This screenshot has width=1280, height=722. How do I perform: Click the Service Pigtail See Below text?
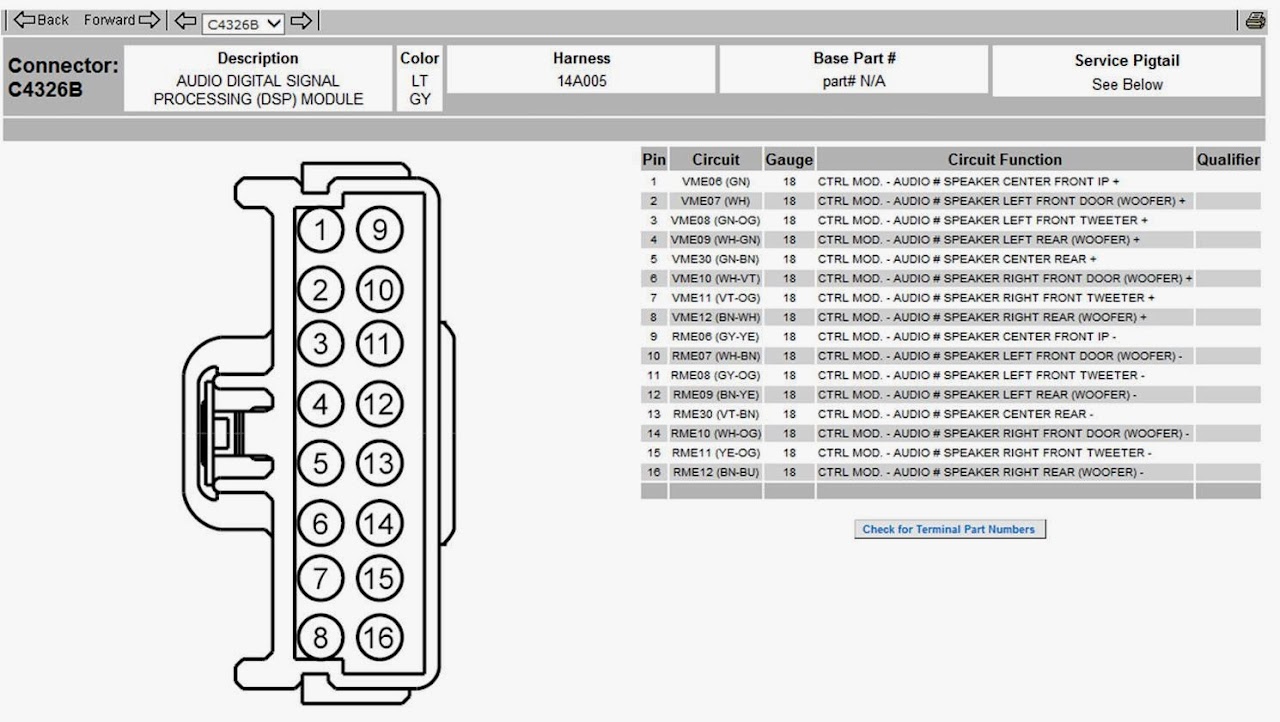point(1127,84)
